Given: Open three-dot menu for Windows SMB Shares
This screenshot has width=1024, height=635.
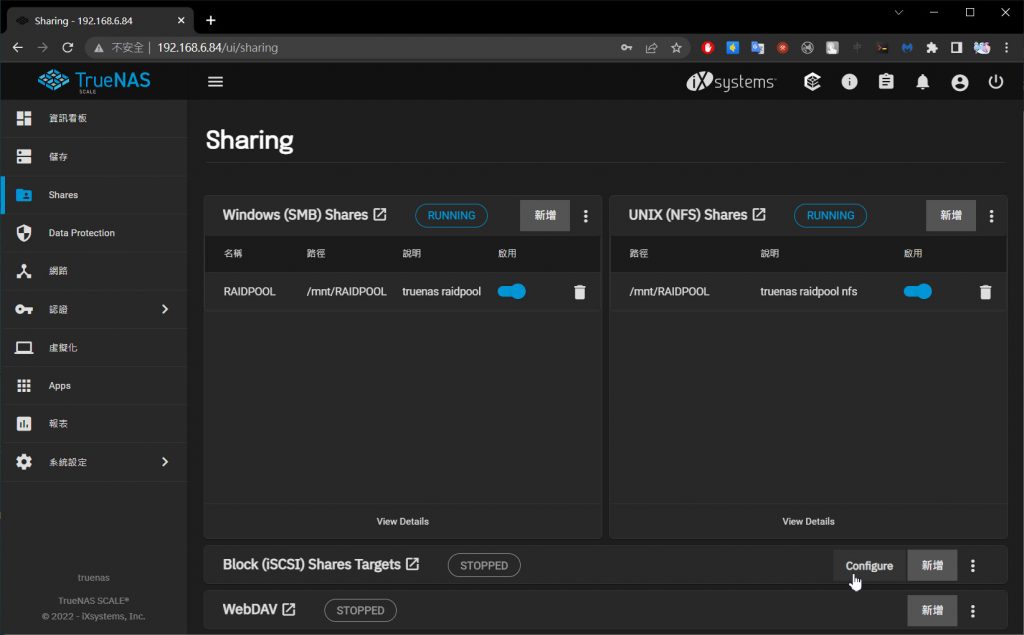Looking at the screenshot, I should pyautogui.click(x=586, y=215).
